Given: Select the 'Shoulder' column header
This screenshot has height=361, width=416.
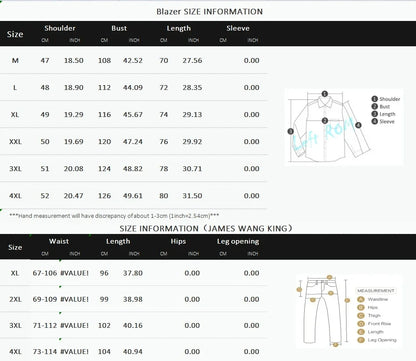Looking at the screenshot, I should click(x=60, y=28).
